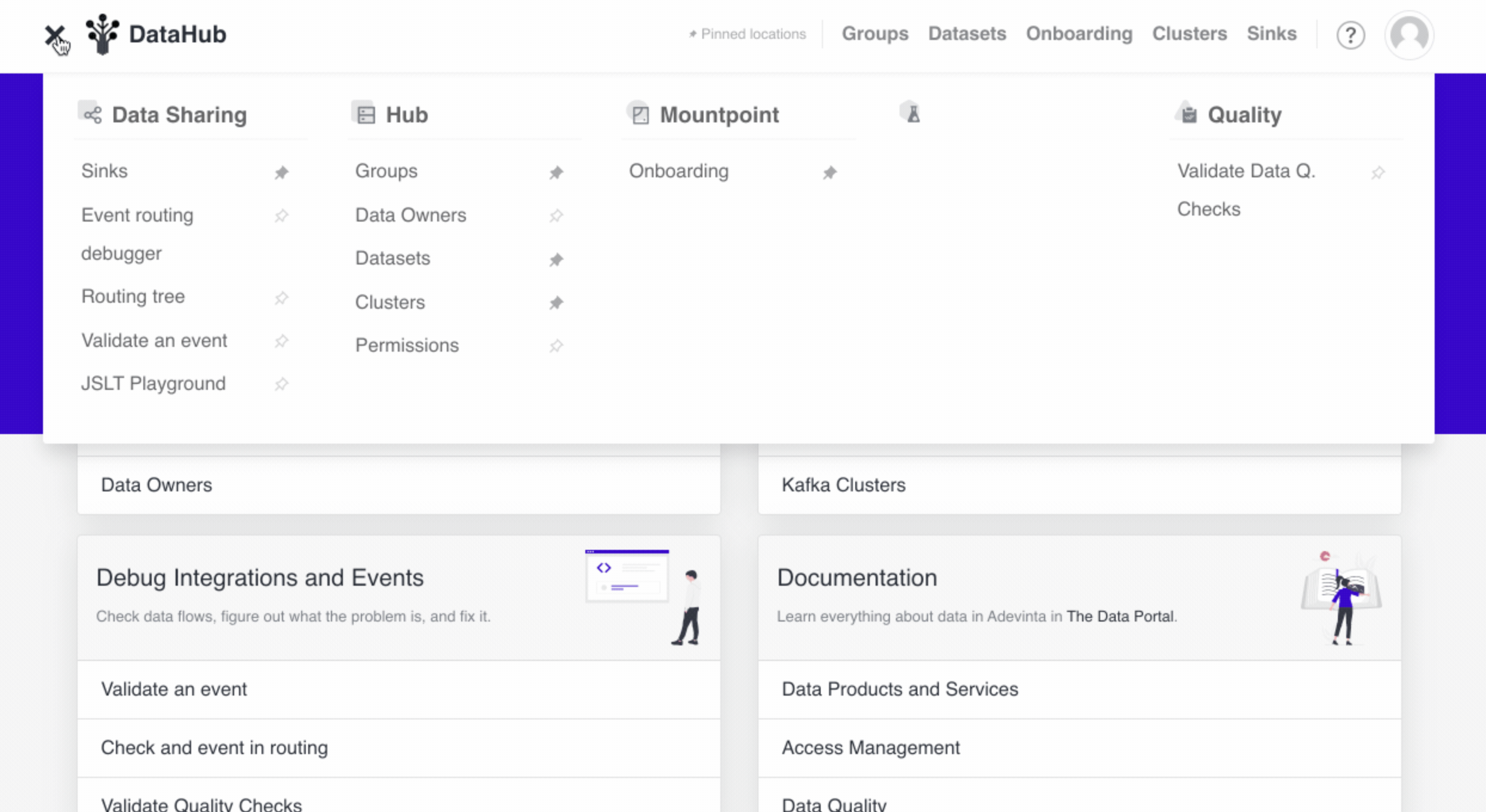Open Kafka Clusters card link
This screenshot has height=812, width=1486.
click(x=1079, y=485)
